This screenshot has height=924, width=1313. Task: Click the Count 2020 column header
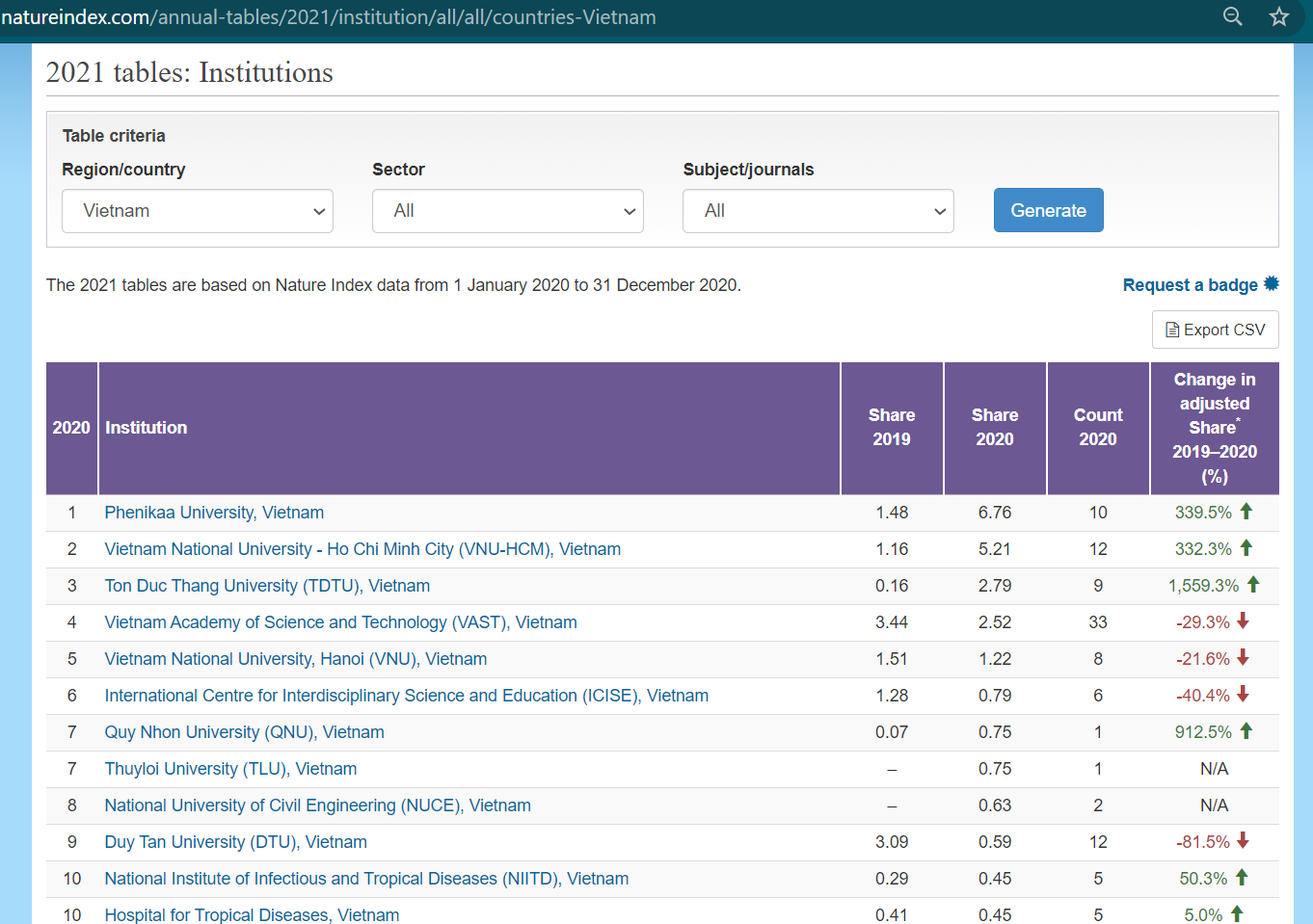1097,427
